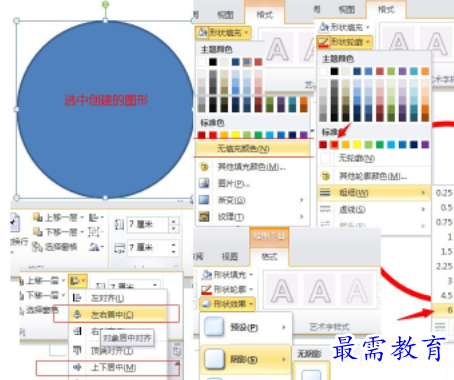Open highlighted 形状效果 shape effects dropdown

pyautogui.click(x=227, y=304)
